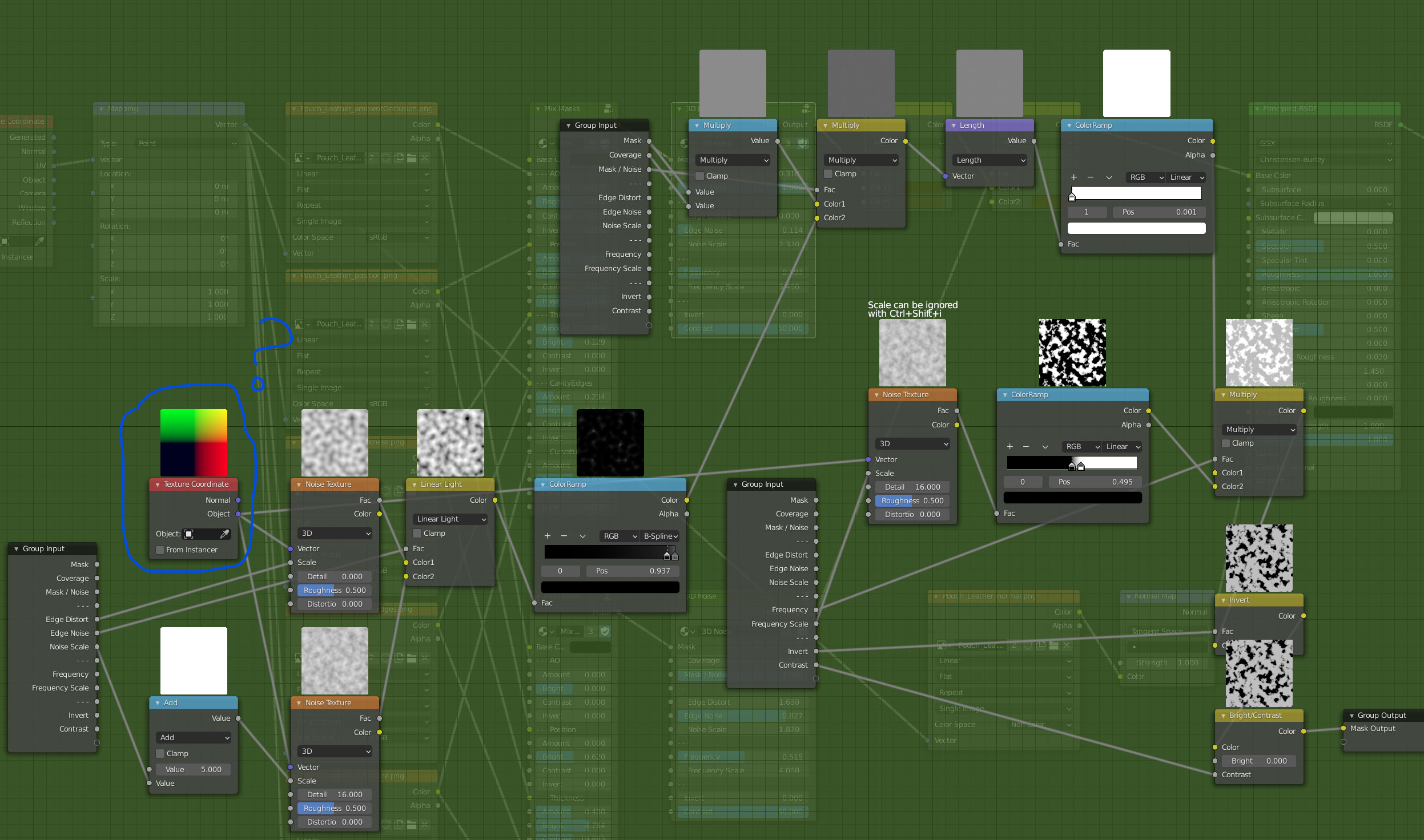Viewport: 1424px width, 840px height.
Task: Toggle Clamp in the Linear Light node
Action: pyautogui.click(x=417, y=534)
